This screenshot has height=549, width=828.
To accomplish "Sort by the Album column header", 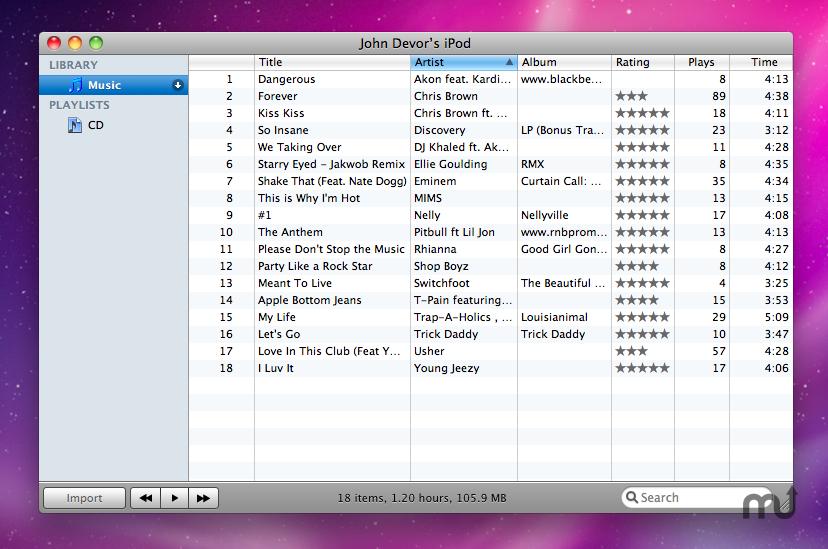I will 564,62.
